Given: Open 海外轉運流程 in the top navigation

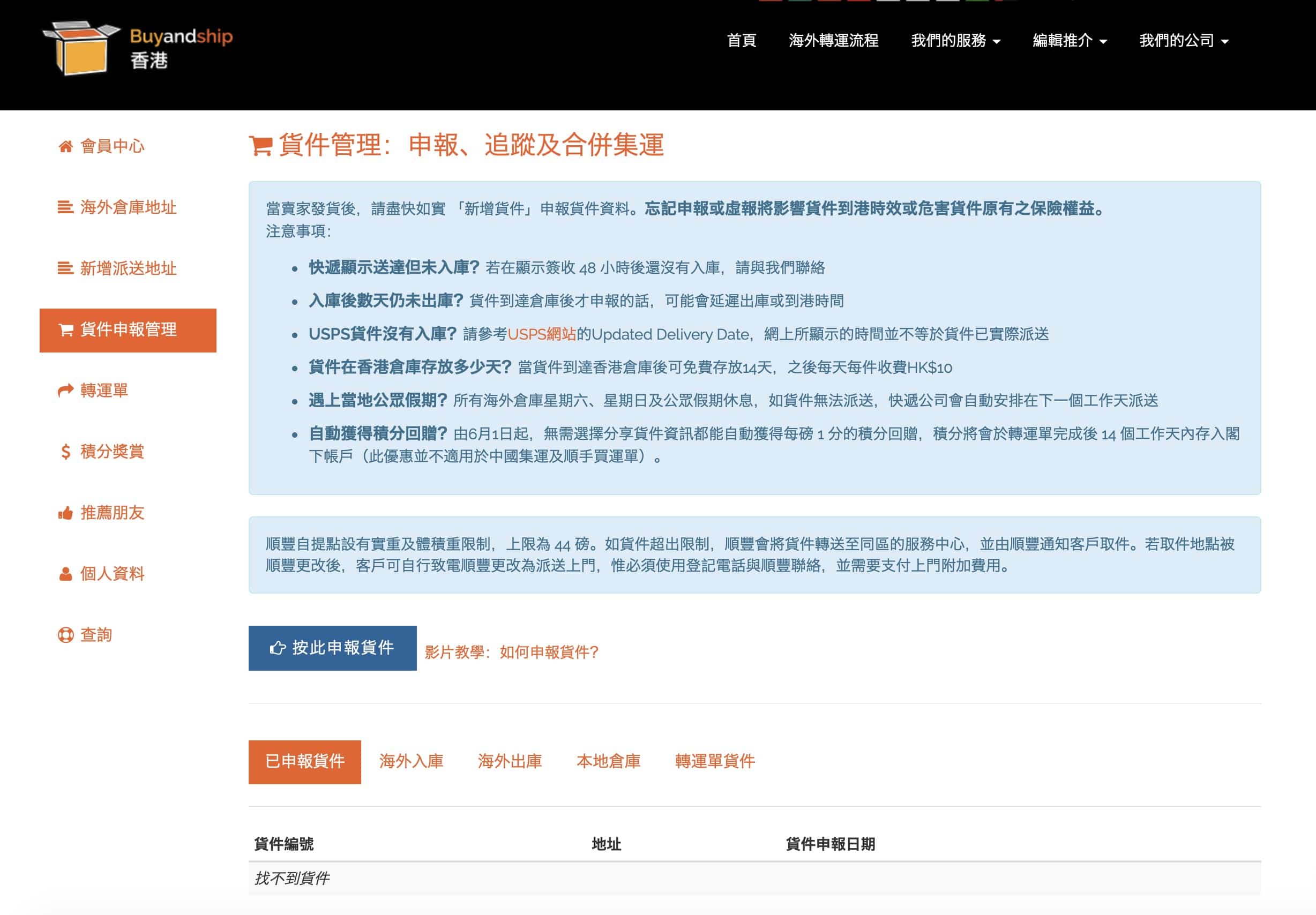Looking at the screenshot, I should (833, 41).
